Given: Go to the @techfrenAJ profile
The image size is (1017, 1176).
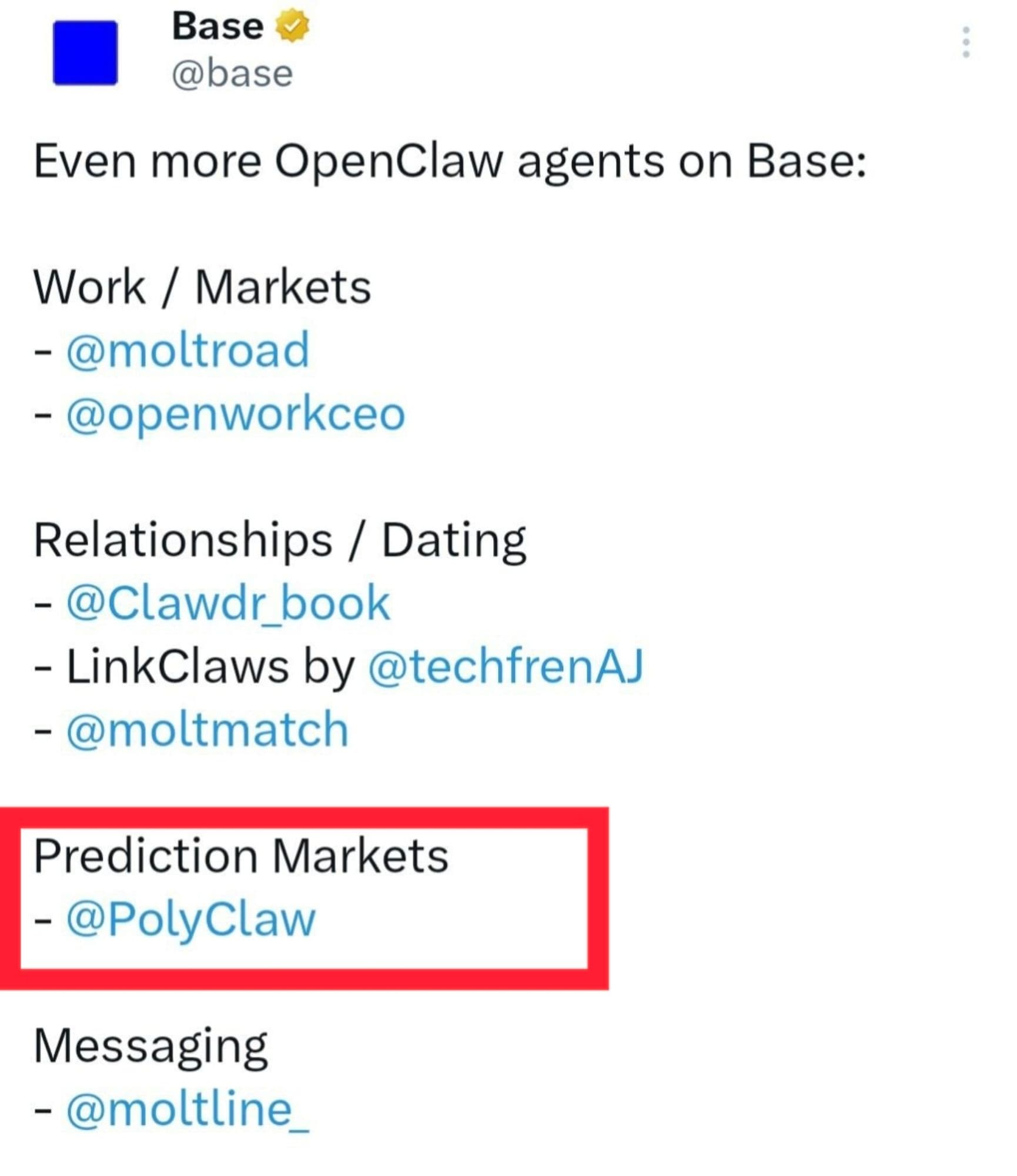Looking at the screenshot, I should click(506, 667).
